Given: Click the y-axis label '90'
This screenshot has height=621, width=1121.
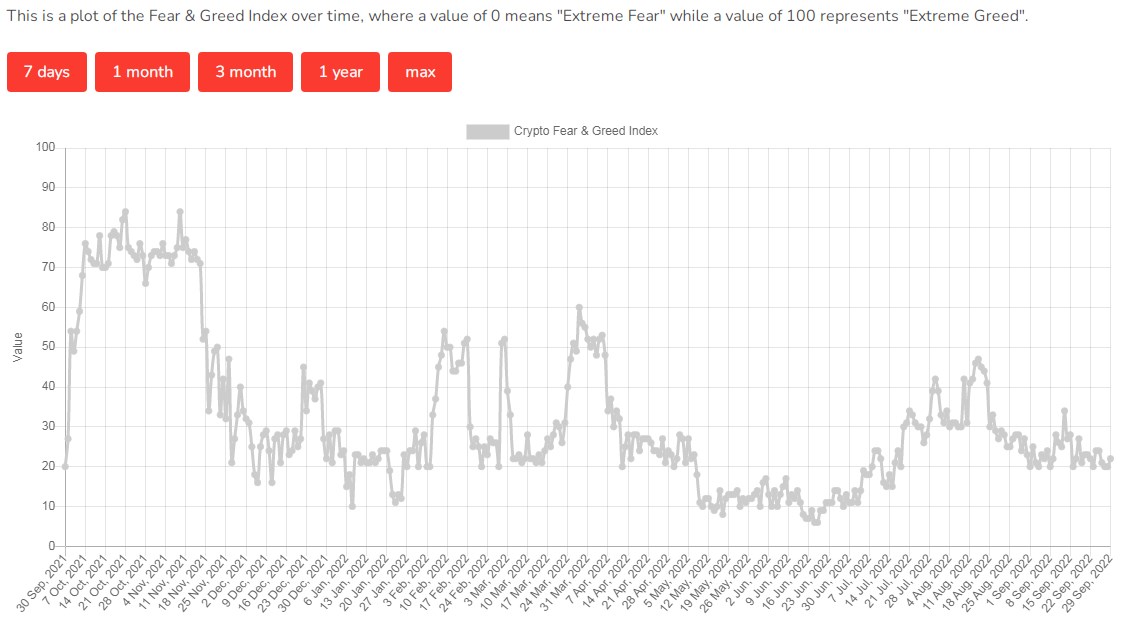Looking at the screenshot, I should 48,187.
